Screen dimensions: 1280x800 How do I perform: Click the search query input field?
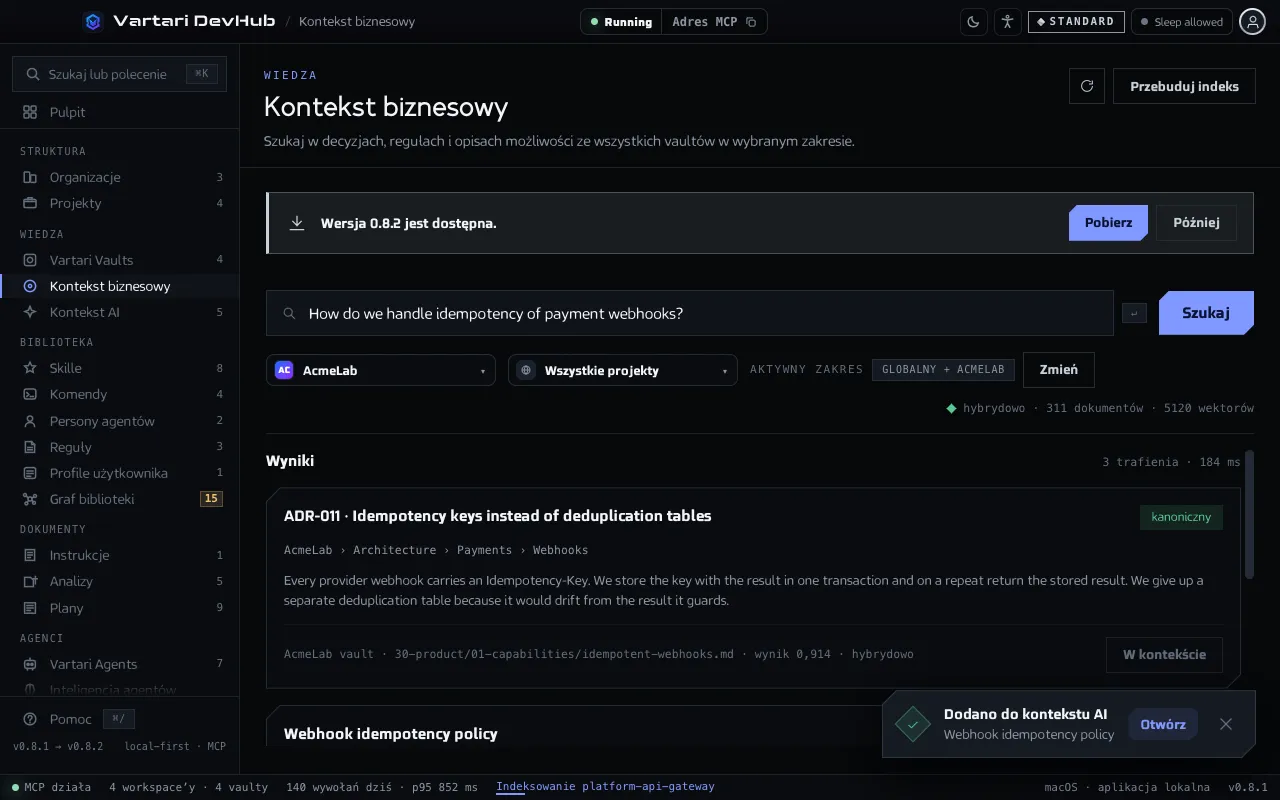tap(690, 313)
